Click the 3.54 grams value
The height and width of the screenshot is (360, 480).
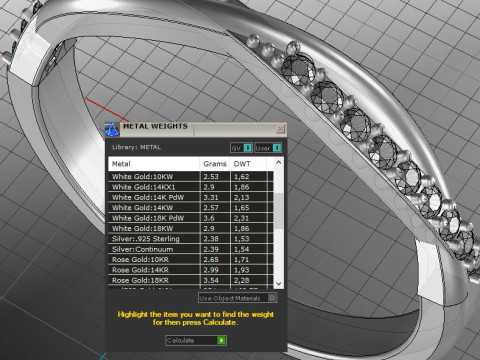coord(211,280)
